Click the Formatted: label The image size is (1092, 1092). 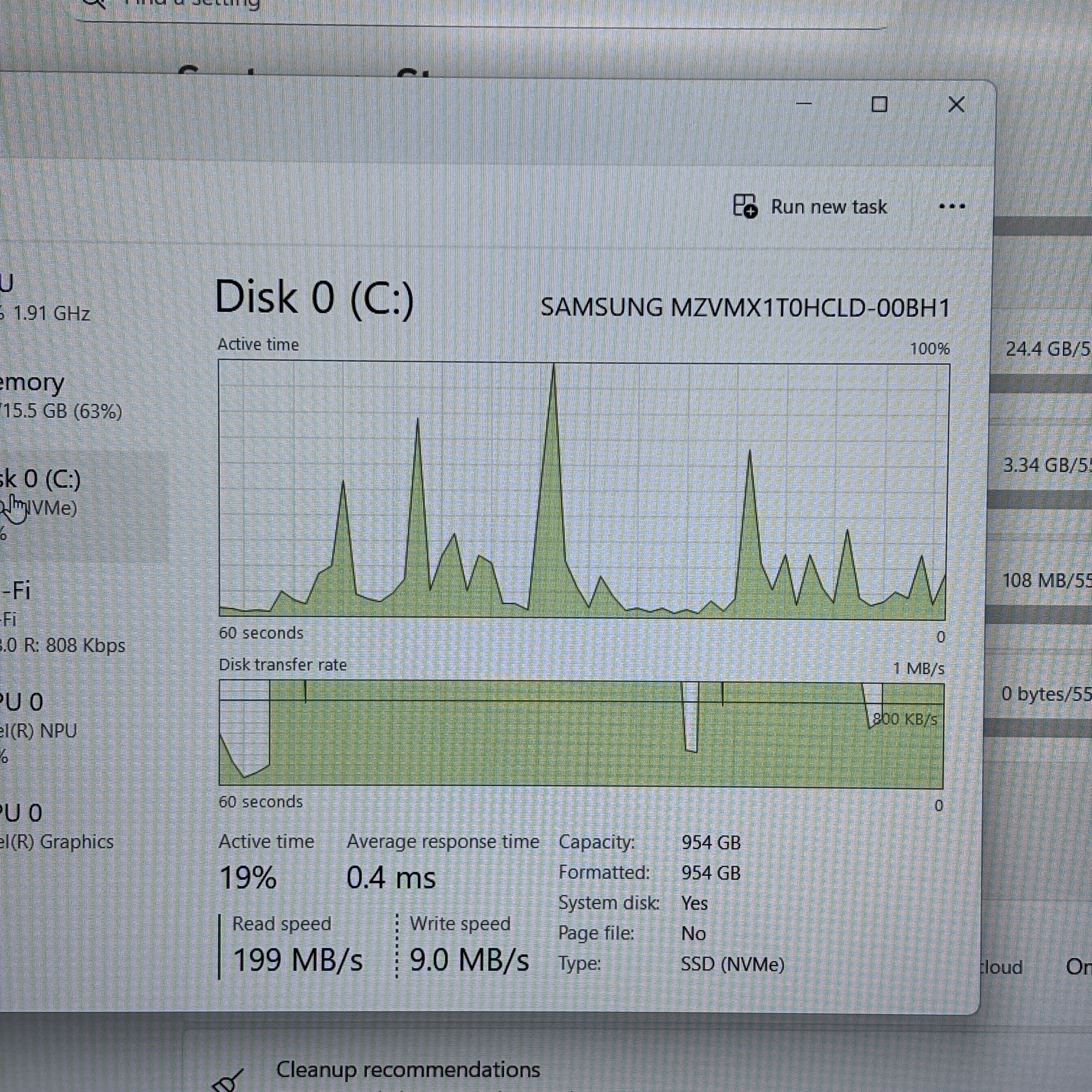[604, 873]
